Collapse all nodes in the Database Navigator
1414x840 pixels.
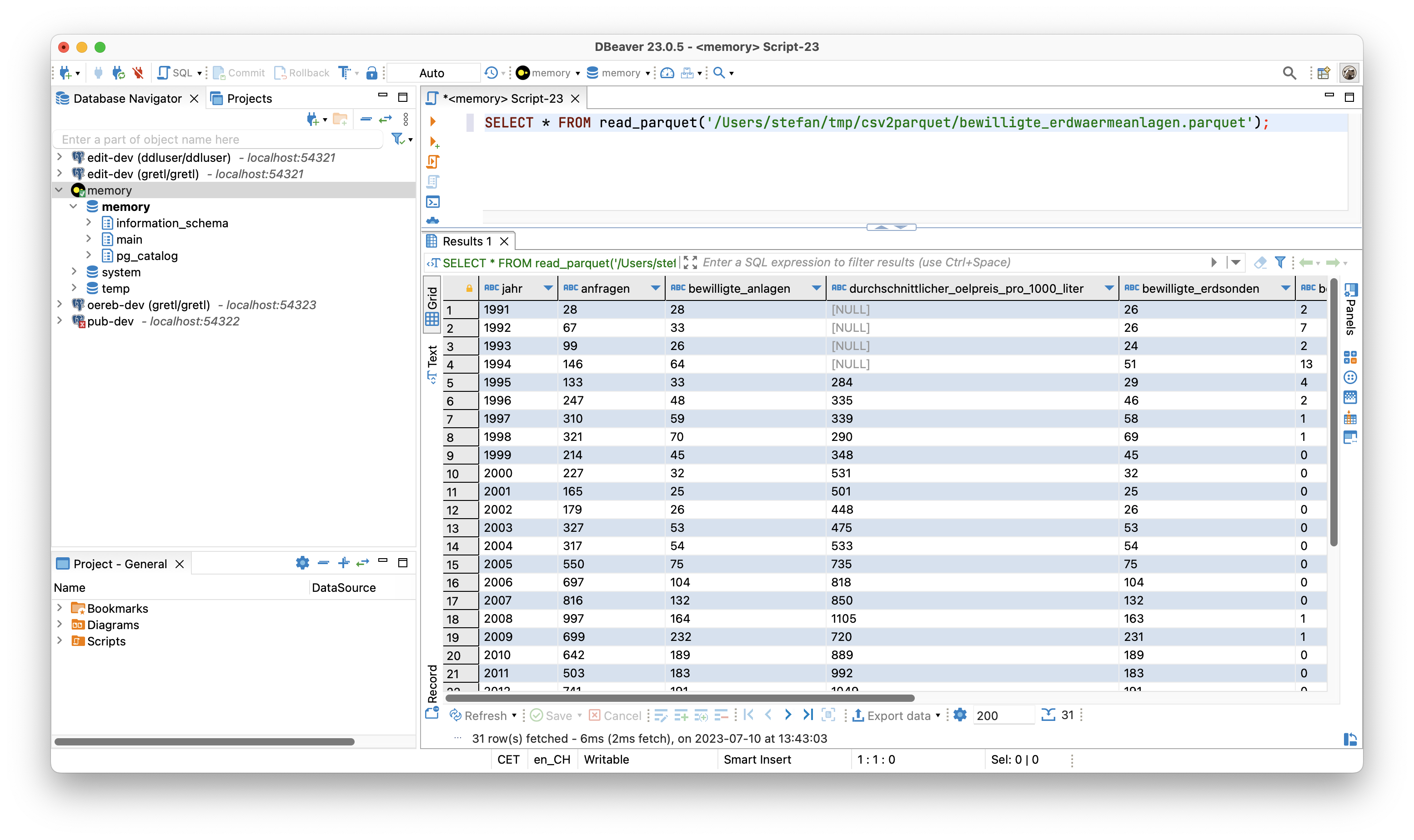click(366, 119)
